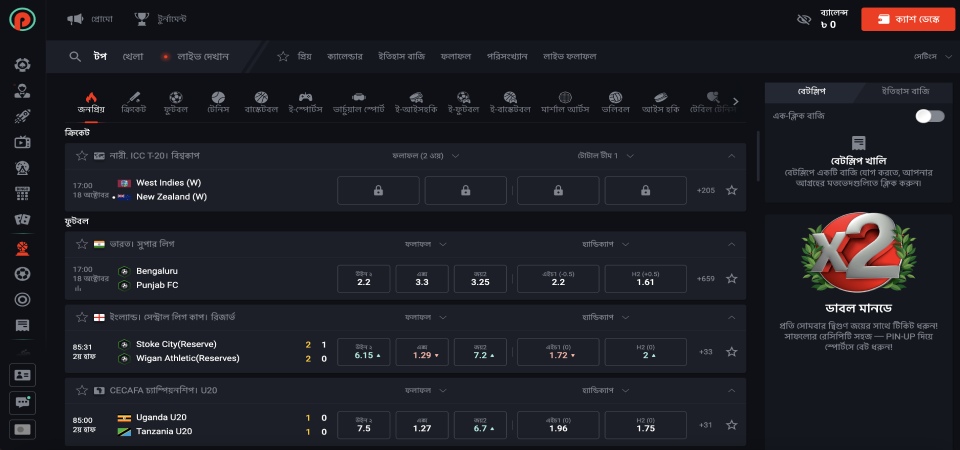
Task: Switch to bet history tab in betslip
Action: coord(905,91)
